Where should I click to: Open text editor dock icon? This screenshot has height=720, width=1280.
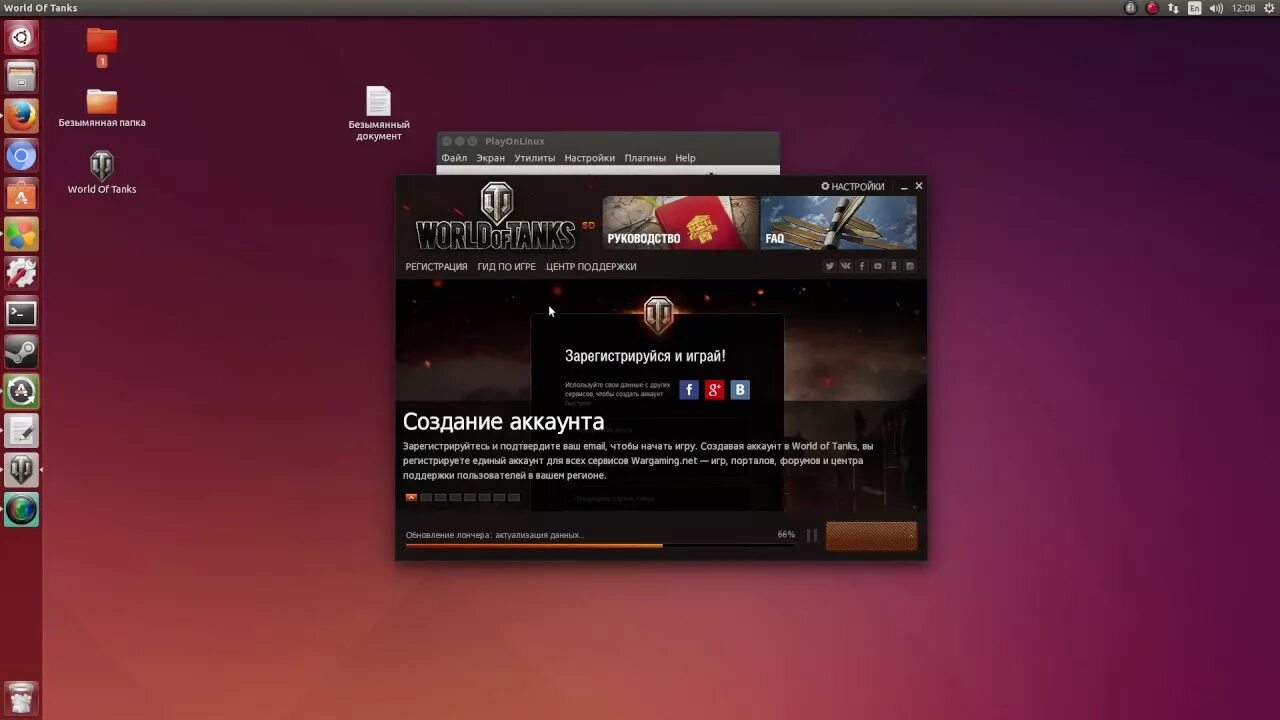(21, 431)
